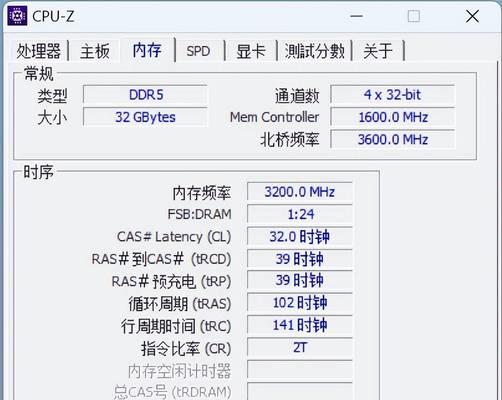Select the 内存 tab

click(147, 50)
